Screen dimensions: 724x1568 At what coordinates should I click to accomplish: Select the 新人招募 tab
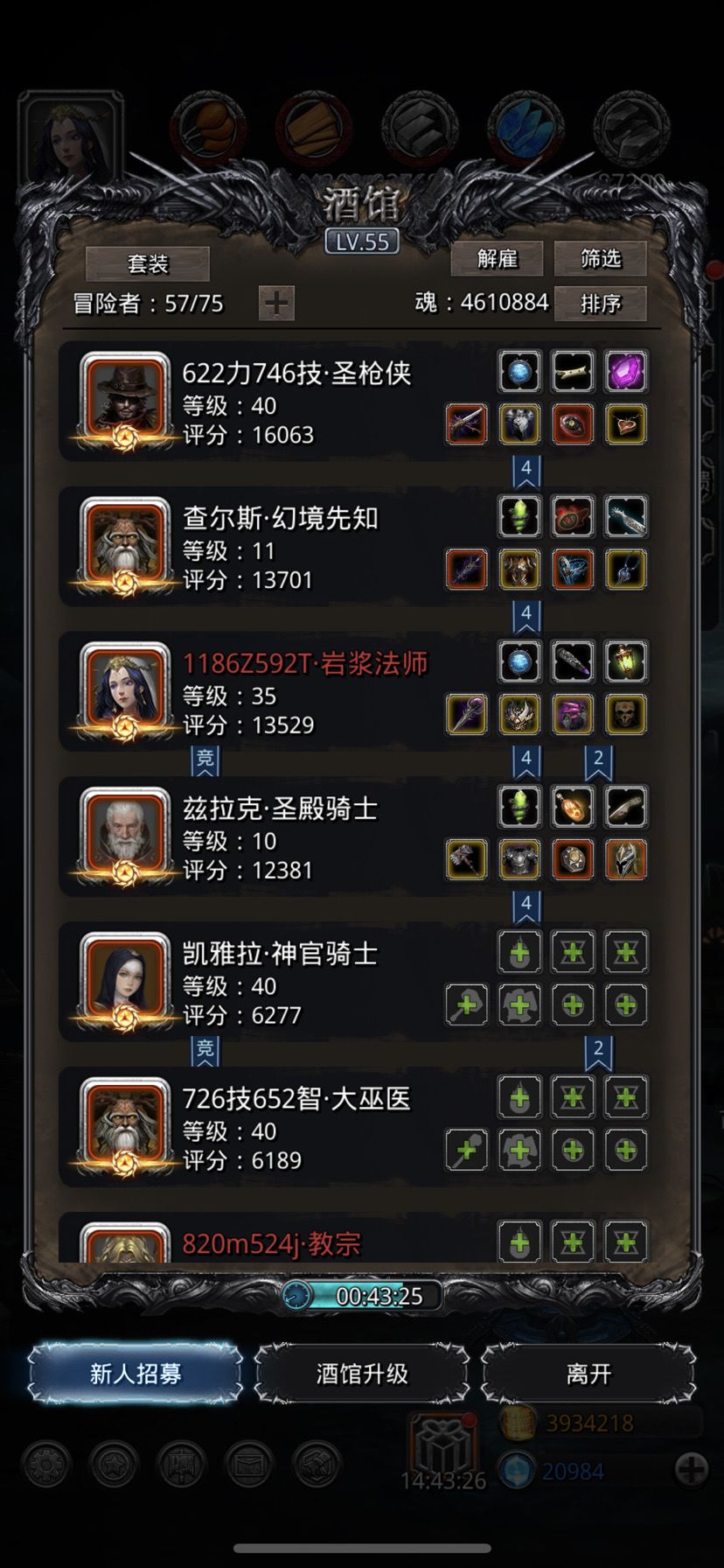[x=136, y=1373]
